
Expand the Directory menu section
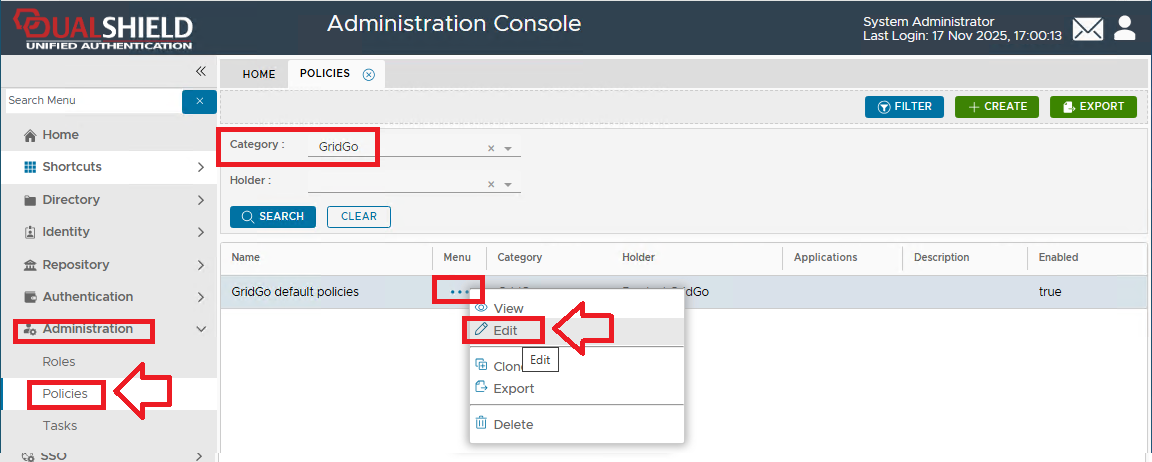tap(201, 200)
